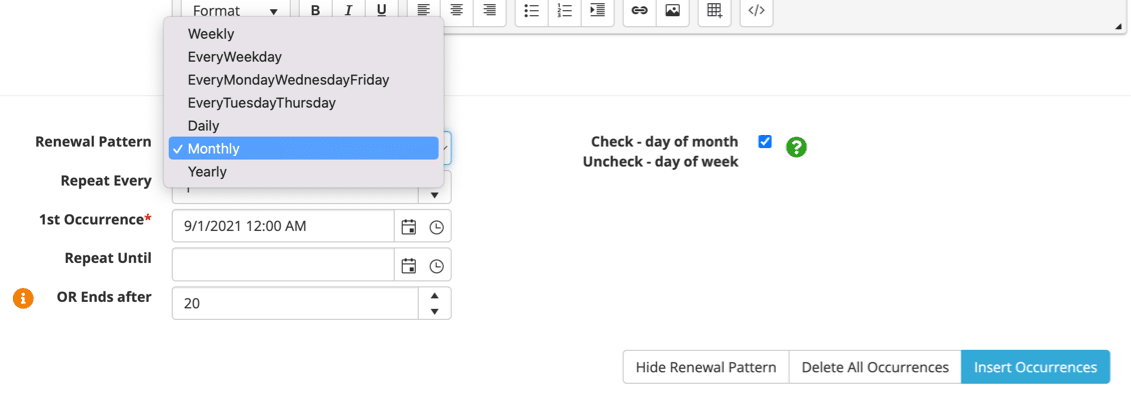The width and height of the screenshot is (1131, 398).
Task: Choose EveryWeekday option
Action: tap(304, 56)
